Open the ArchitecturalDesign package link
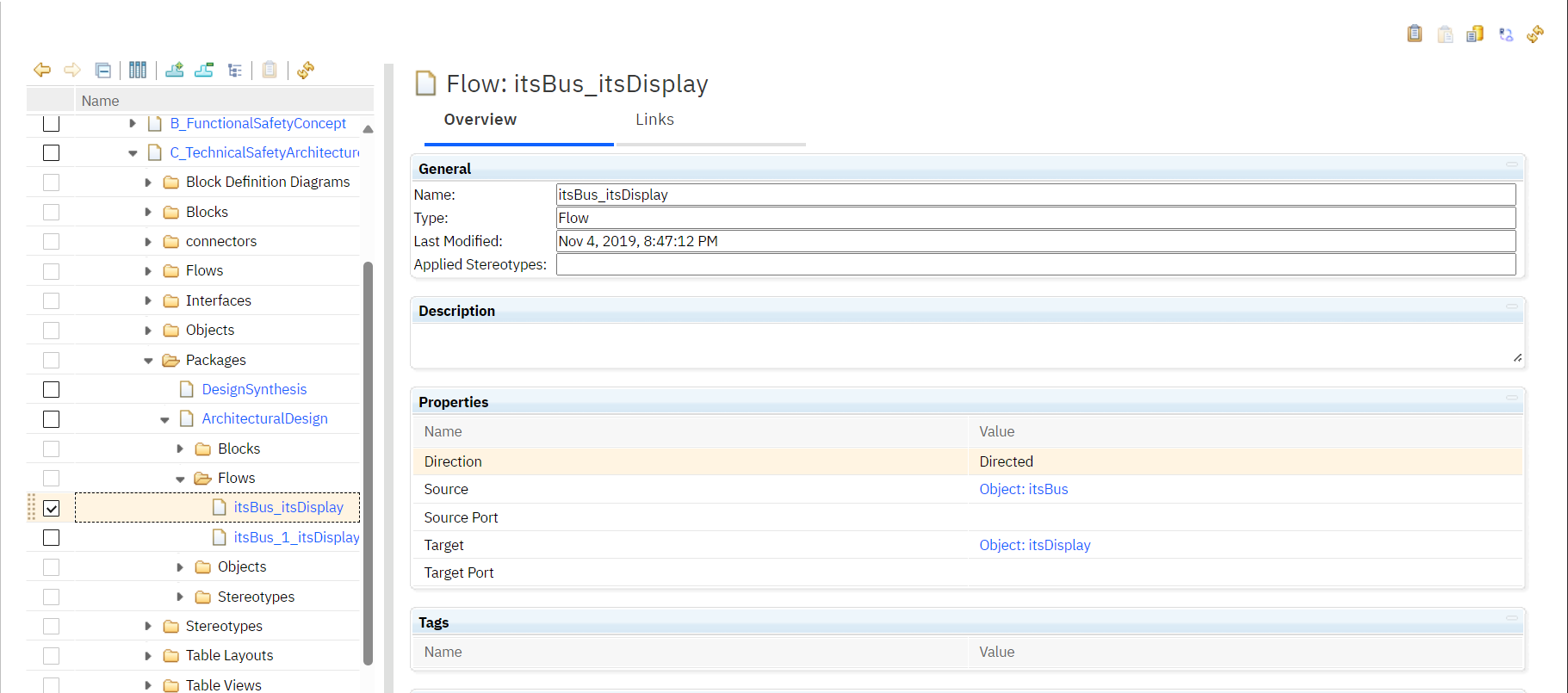 [264, 418]
